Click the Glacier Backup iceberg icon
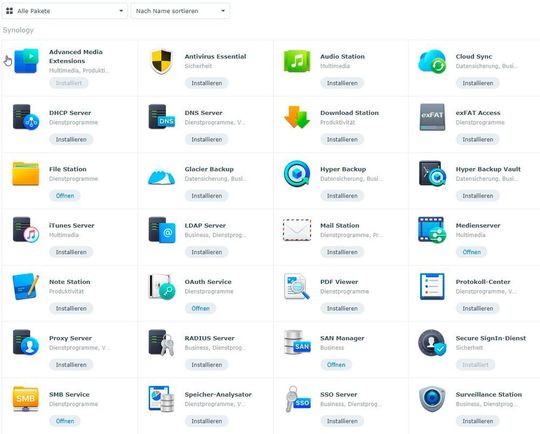Viewport: 540px width, 434px height. point(162,177)
